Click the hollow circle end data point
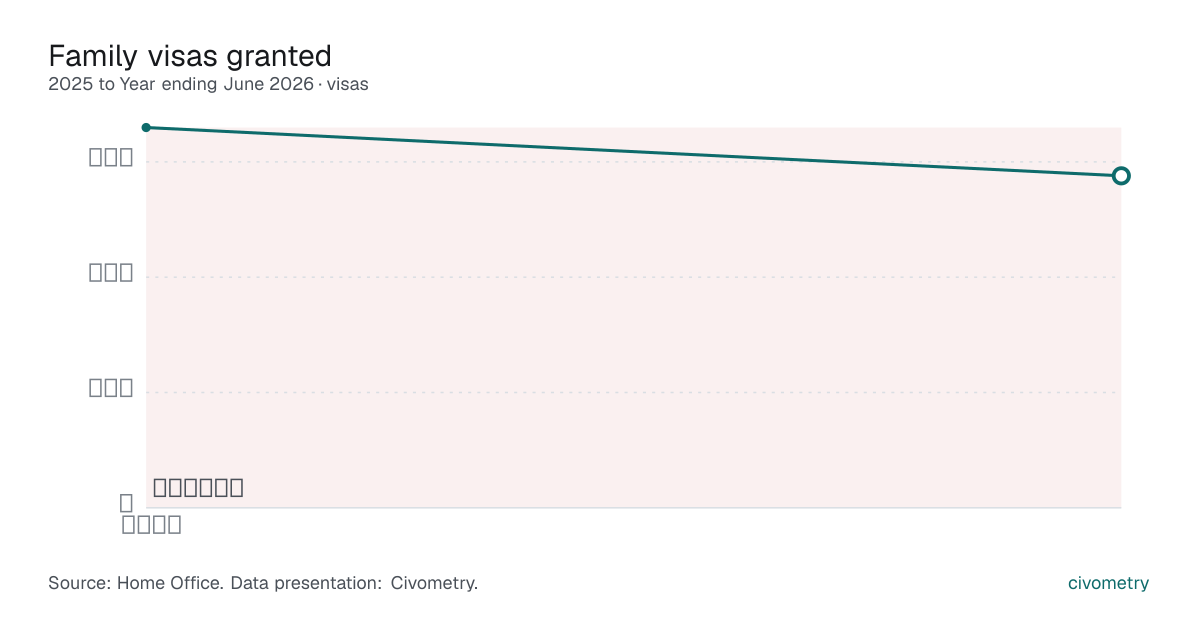 click(x=1121, y=176)
